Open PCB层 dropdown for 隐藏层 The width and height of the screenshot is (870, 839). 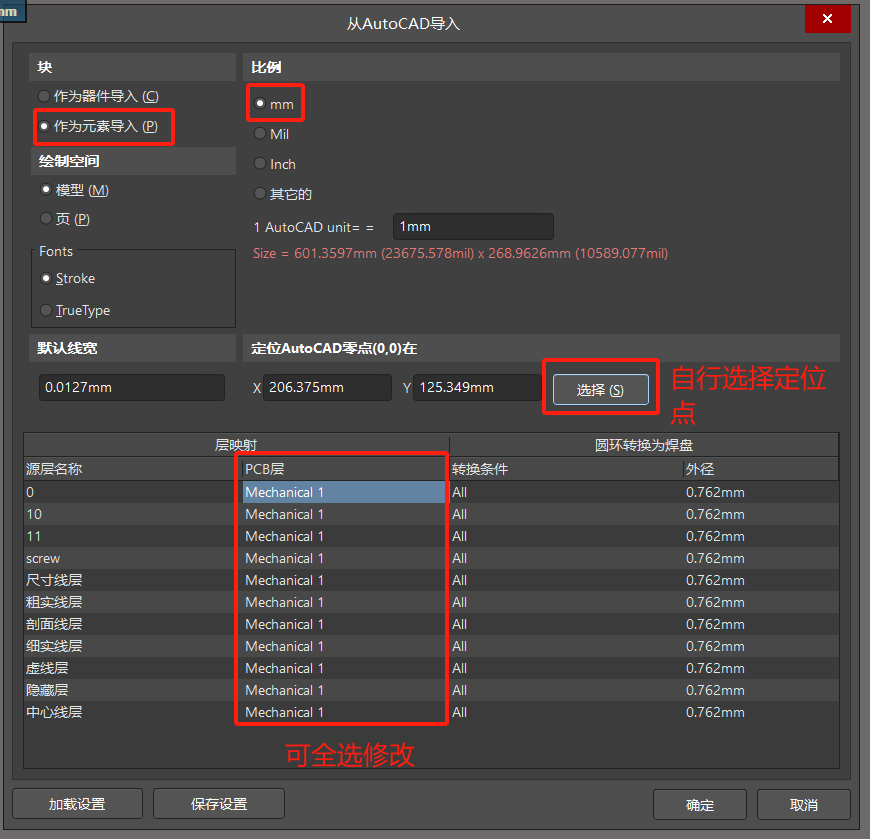[344, 690]
